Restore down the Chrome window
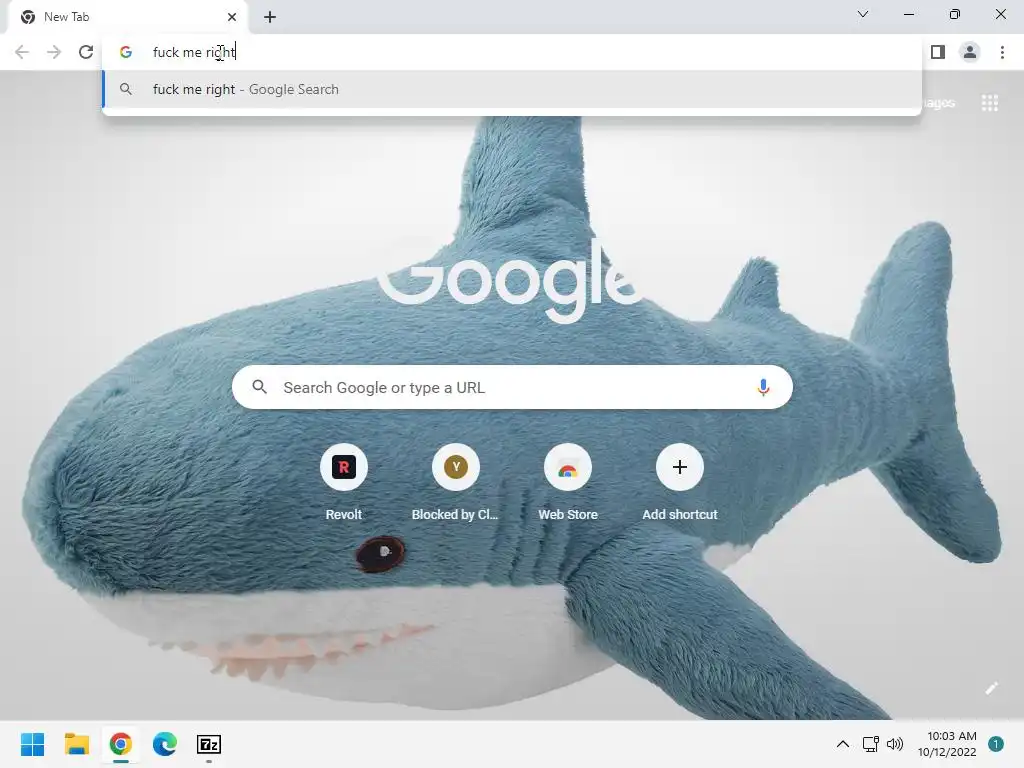The width and height of the screenshot is (1024, 768). point(955,14)
